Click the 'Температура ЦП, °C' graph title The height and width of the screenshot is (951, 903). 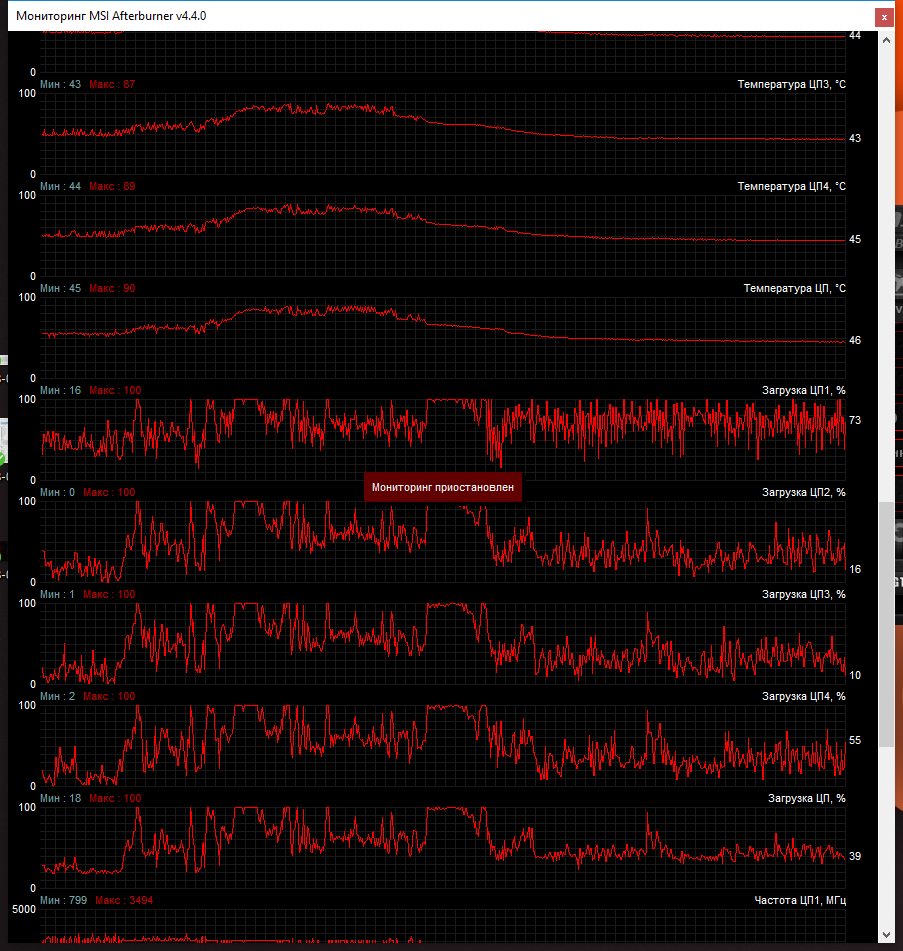(794, 288)
